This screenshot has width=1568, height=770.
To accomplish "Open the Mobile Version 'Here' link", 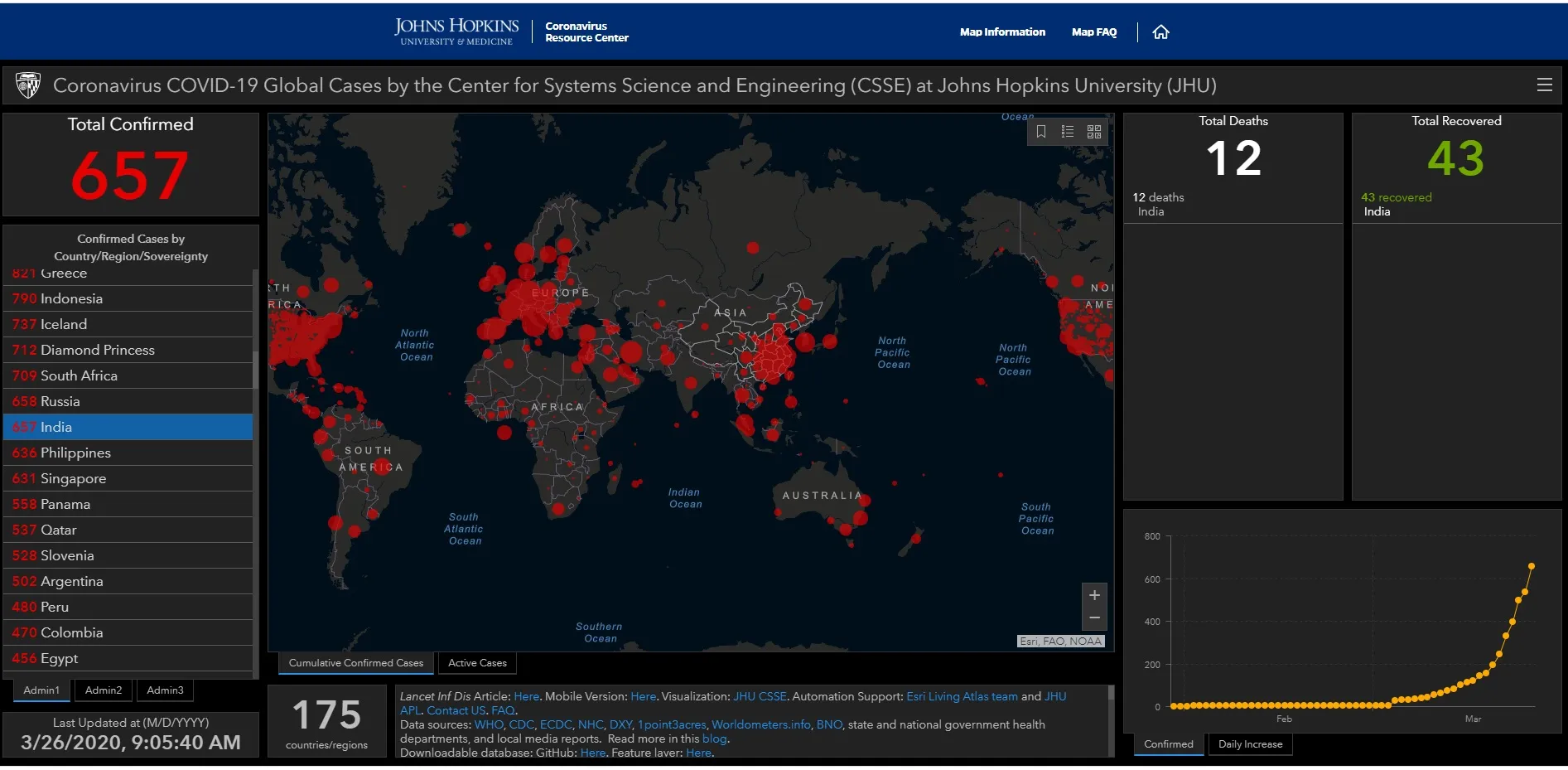I will point(643,697).
